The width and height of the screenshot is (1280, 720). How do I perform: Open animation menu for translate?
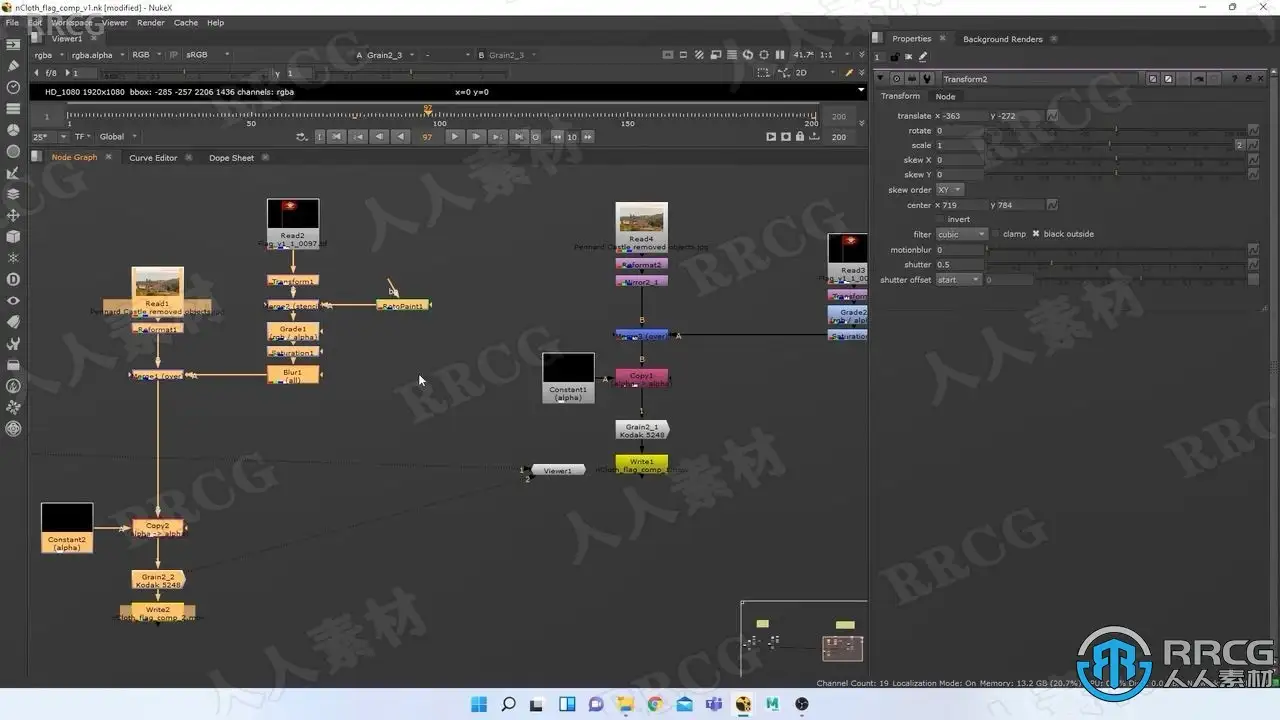1052,116
